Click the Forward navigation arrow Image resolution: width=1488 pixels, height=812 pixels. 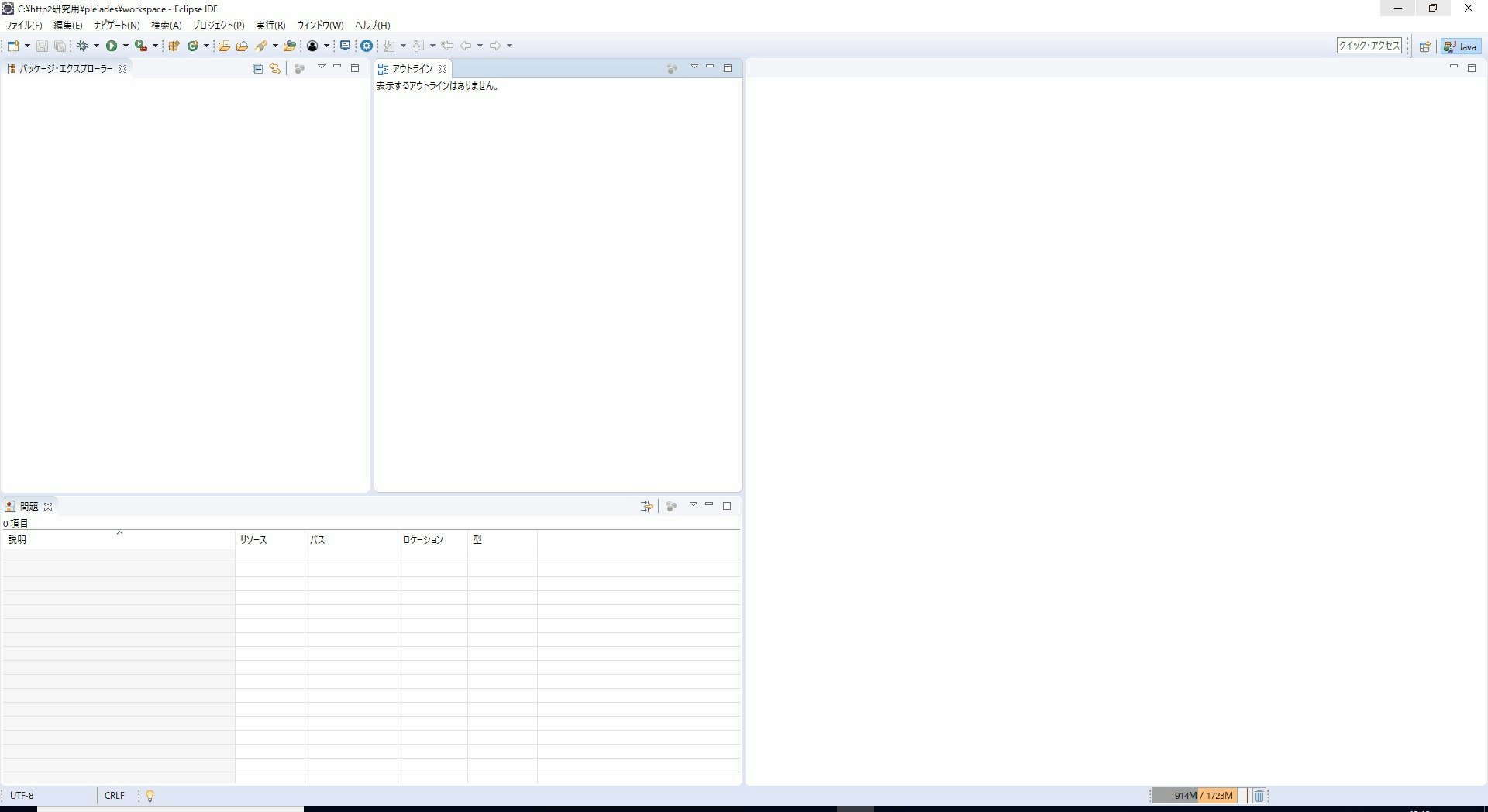pyautogui.click(x=495, y=46)
